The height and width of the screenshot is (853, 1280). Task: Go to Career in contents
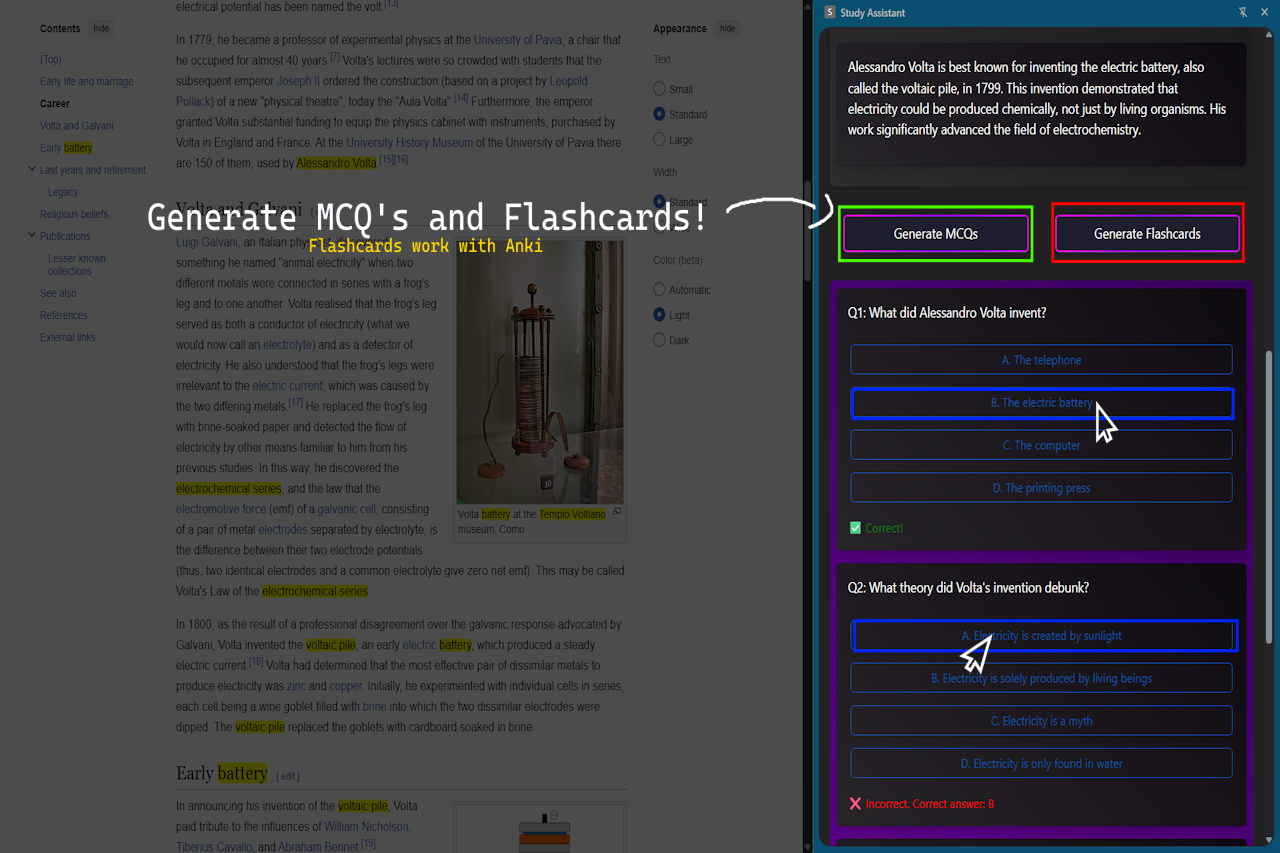coord(55,104)
